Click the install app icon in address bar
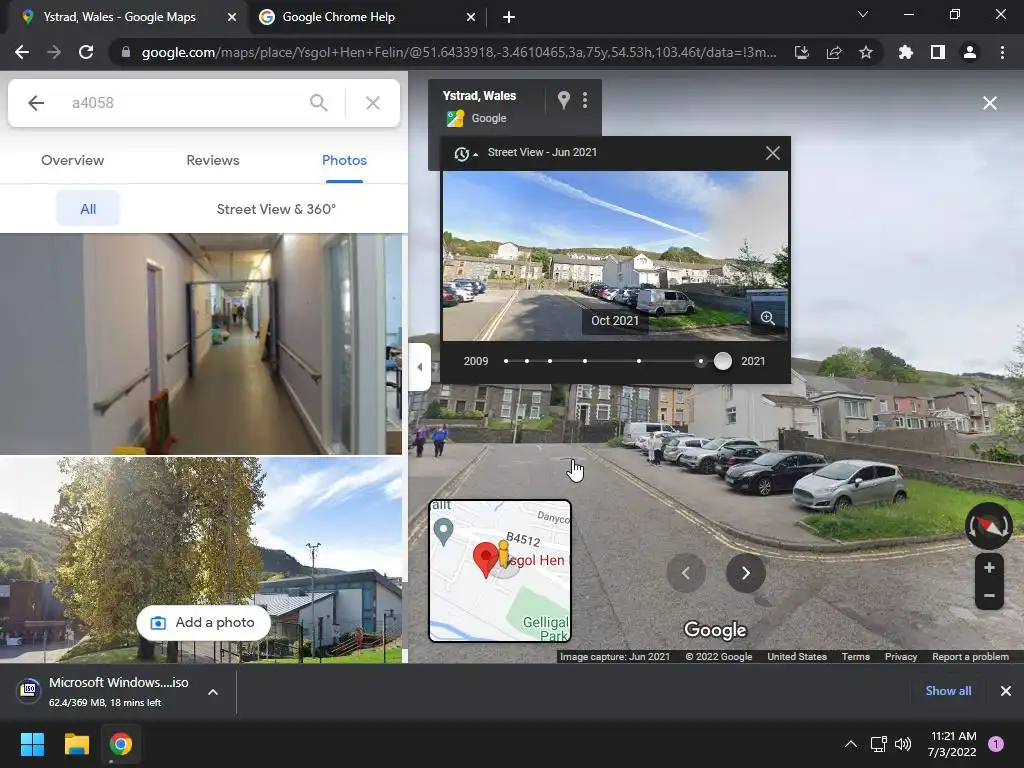Viewport: 1024px width, 768px height. point(802,52)
